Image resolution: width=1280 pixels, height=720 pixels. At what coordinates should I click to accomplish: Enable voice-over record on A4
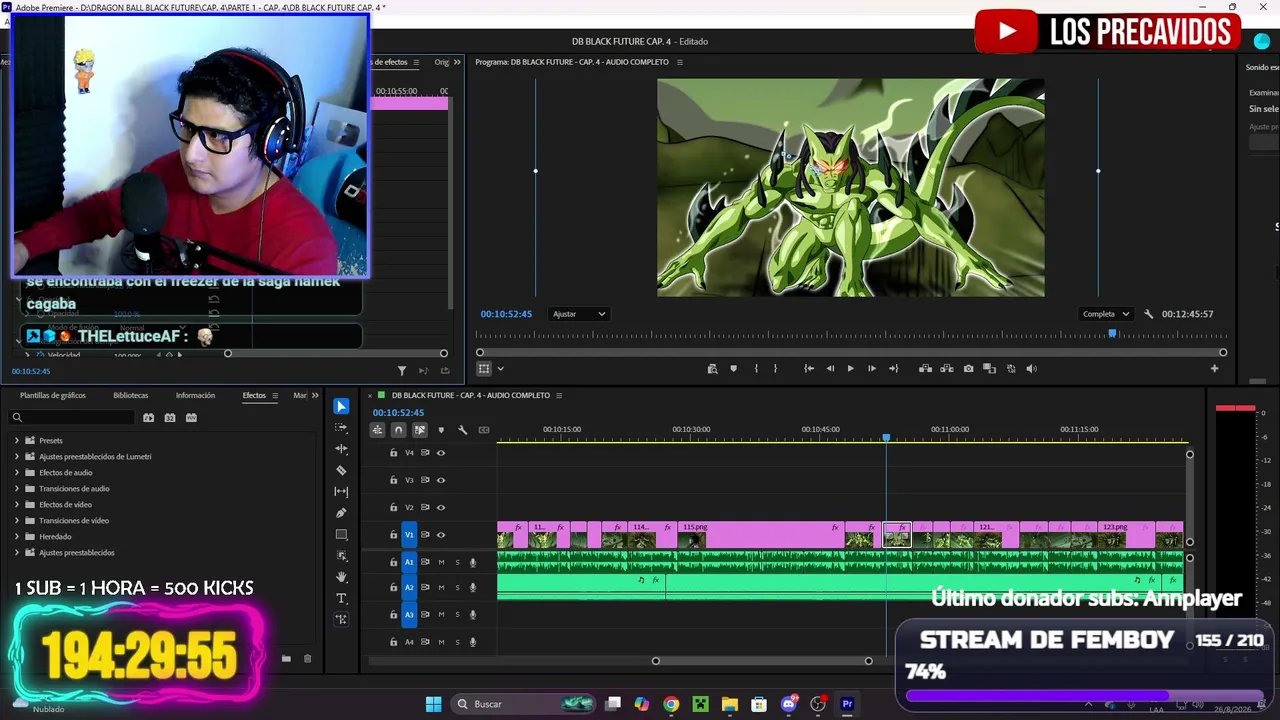pos(473,642)
